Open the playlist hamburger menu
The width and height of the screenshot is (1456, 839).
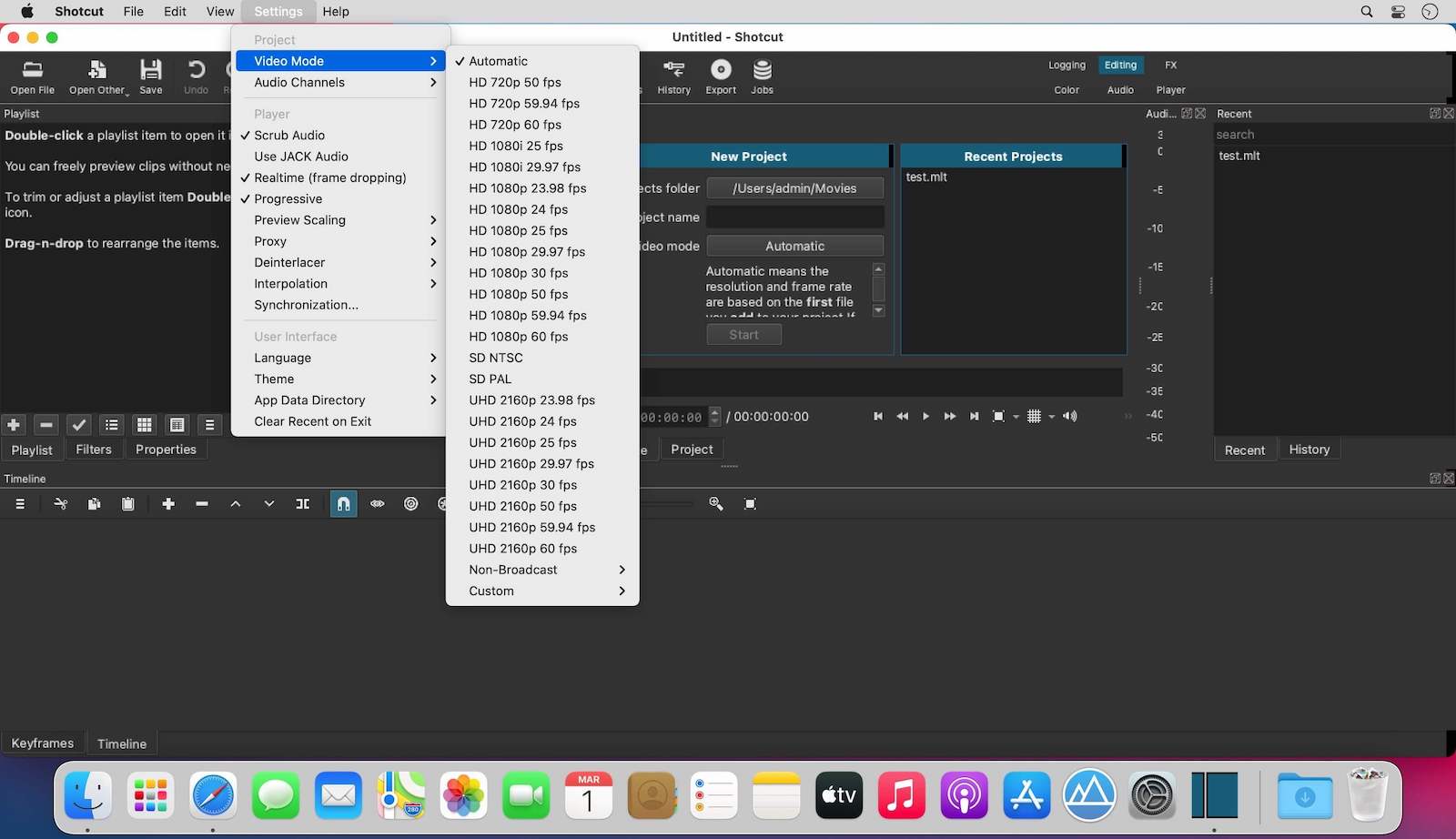210,425
